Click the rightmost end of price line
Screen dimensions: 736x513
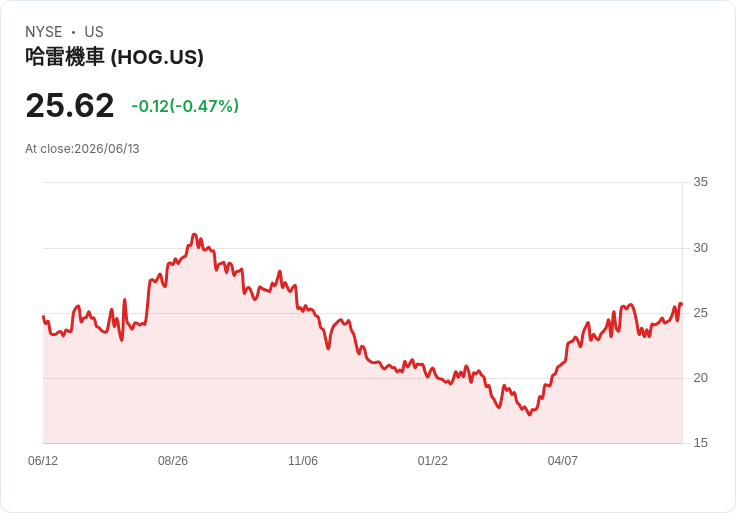[682, 304]
